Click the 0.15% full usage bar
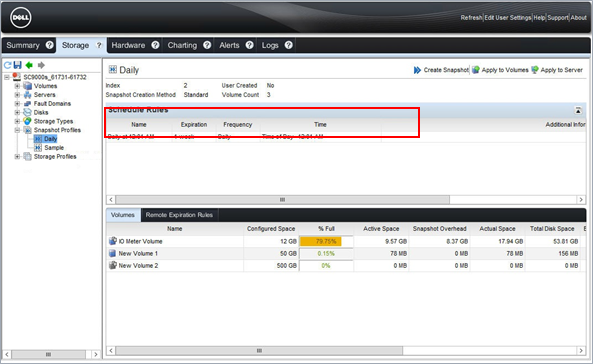This screenshot has height=364, width=593. coord(326,254)
